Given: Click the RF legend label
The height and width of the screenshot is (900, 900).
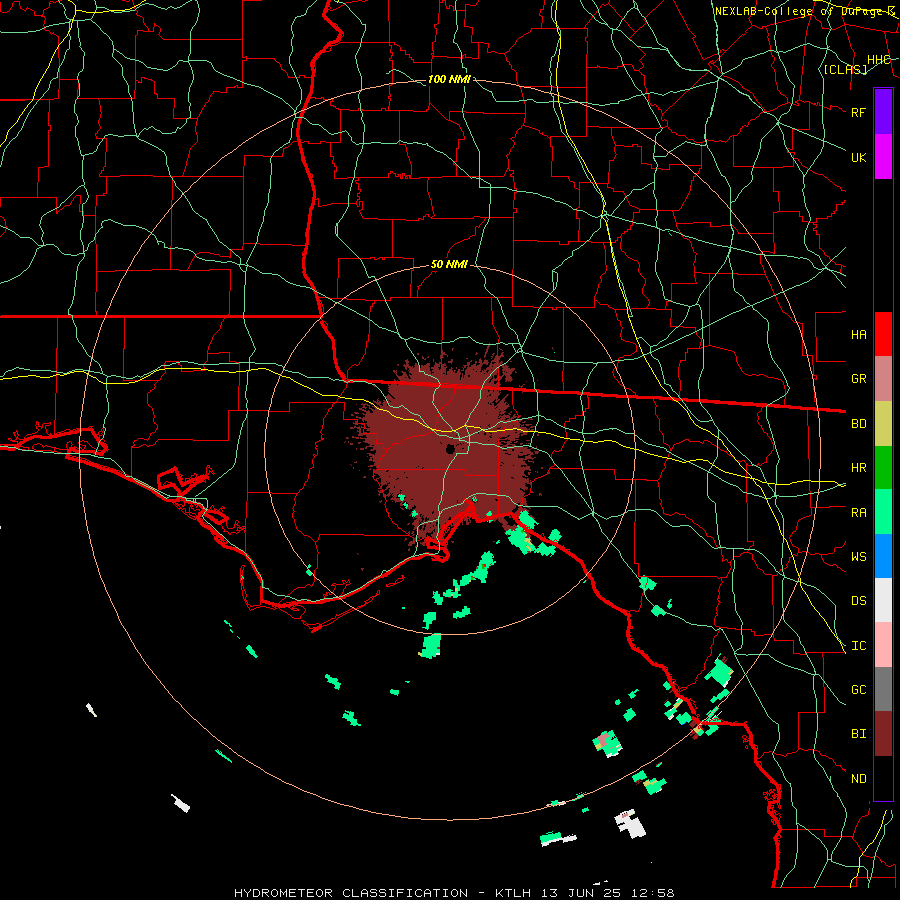Looking at the screenshot, I should (x=858, y=112).
